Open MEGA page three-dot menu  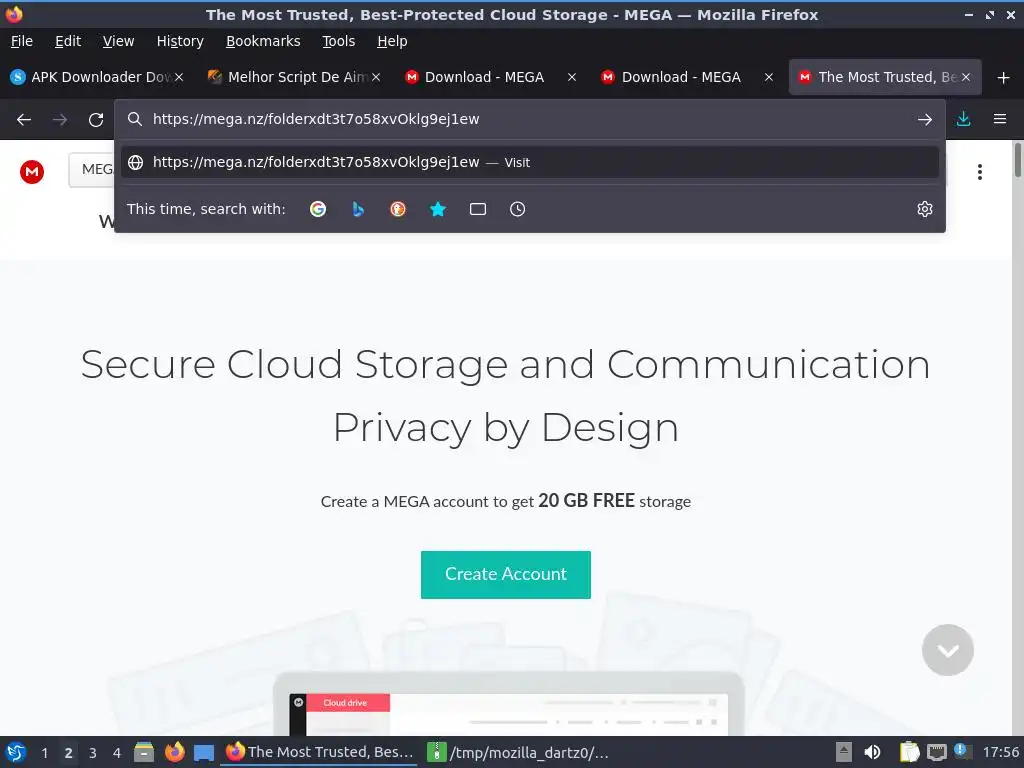[980, 172]
